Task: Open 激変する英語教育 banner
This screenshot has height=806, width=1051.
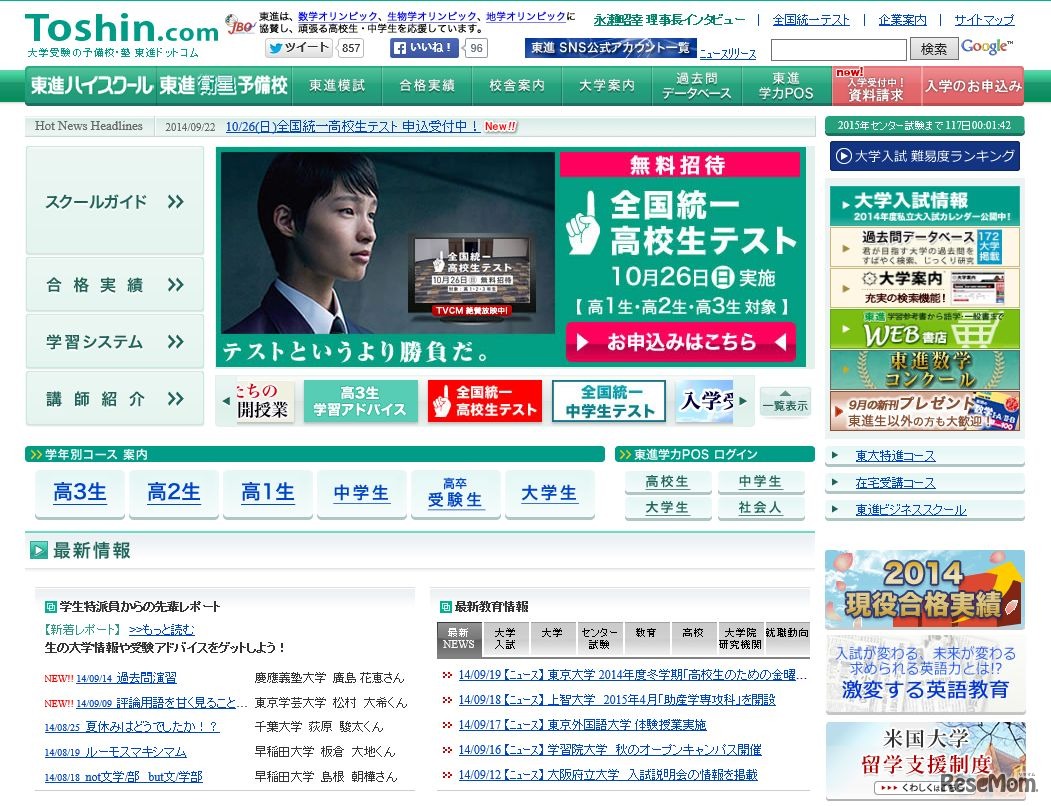Action: (x=924, y=674)
